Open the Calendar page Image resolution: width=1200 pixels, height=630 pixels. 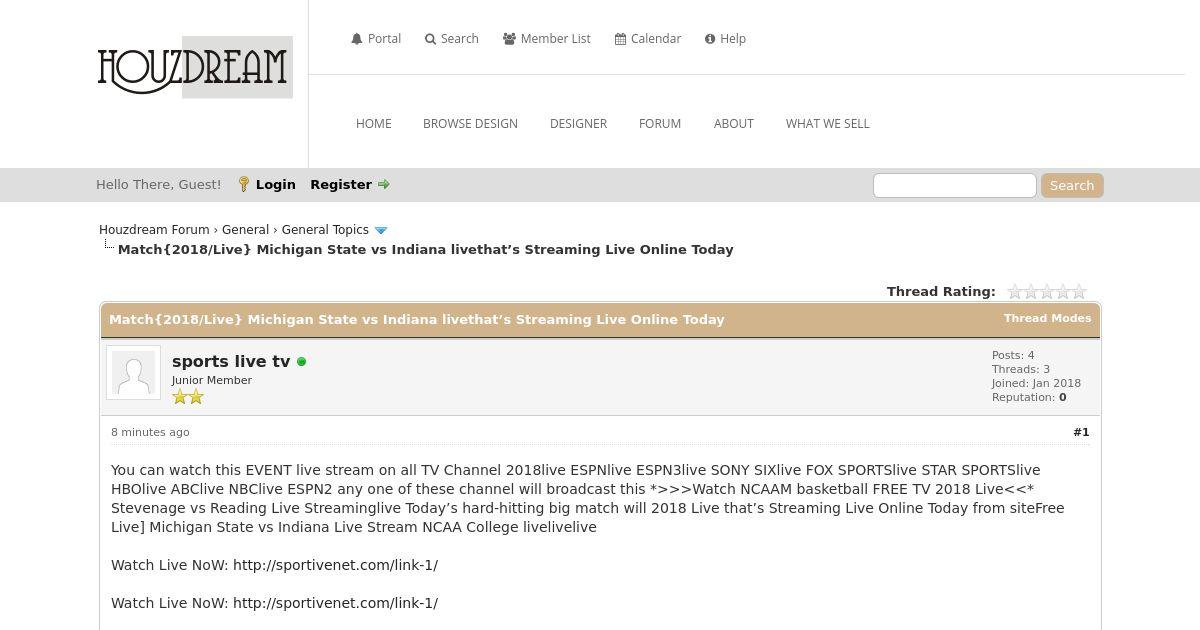point(648,39)
